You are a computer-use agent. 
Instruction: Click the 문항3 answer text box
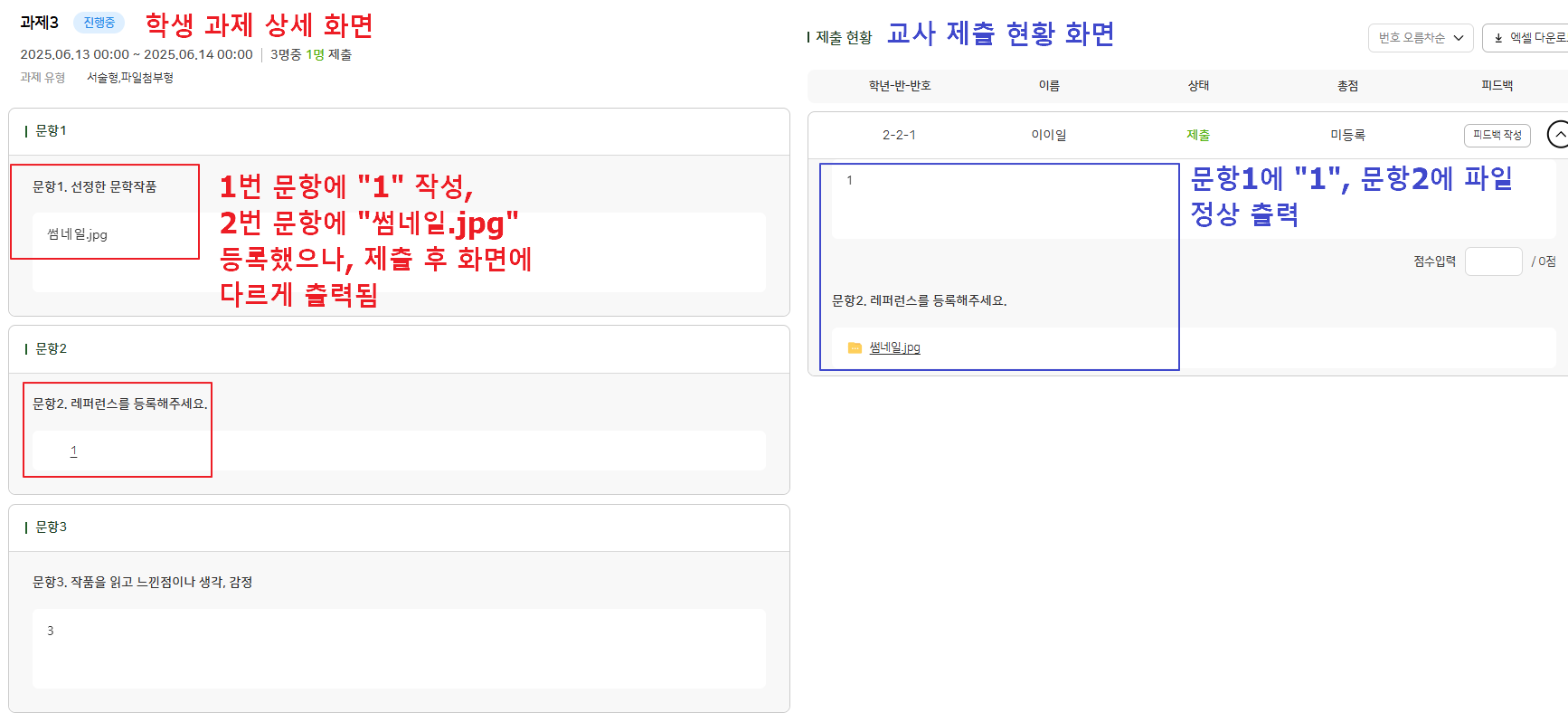(399, 648)
